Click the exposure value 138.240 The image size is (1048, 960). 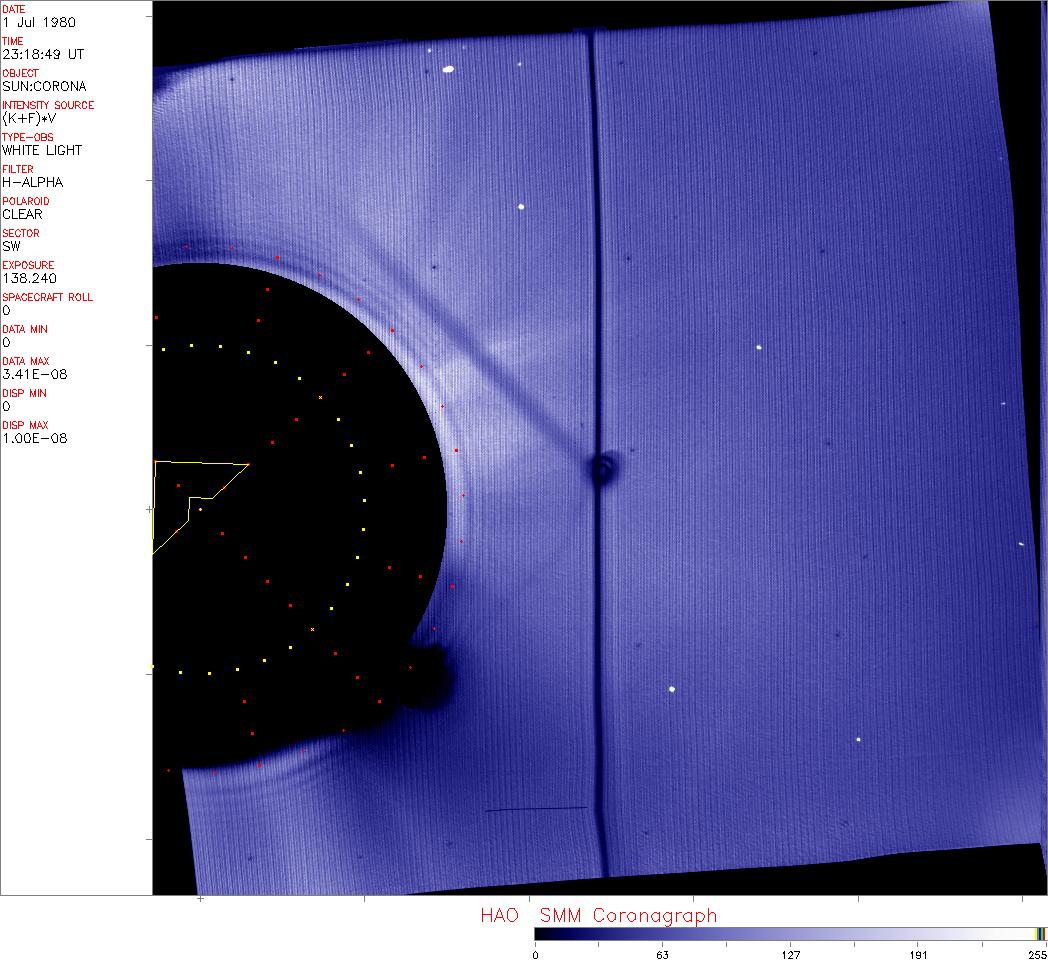[x=28, y=278]
